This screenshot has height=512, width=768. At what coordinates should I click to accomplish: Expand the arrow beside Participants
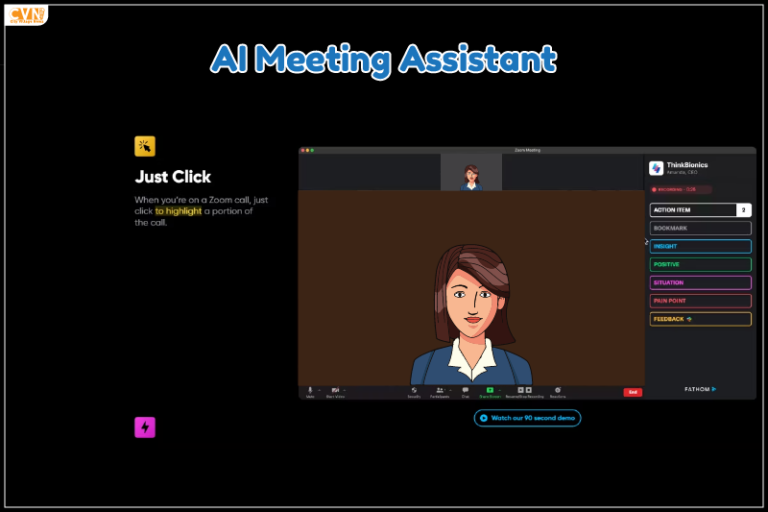coord(450,390)
